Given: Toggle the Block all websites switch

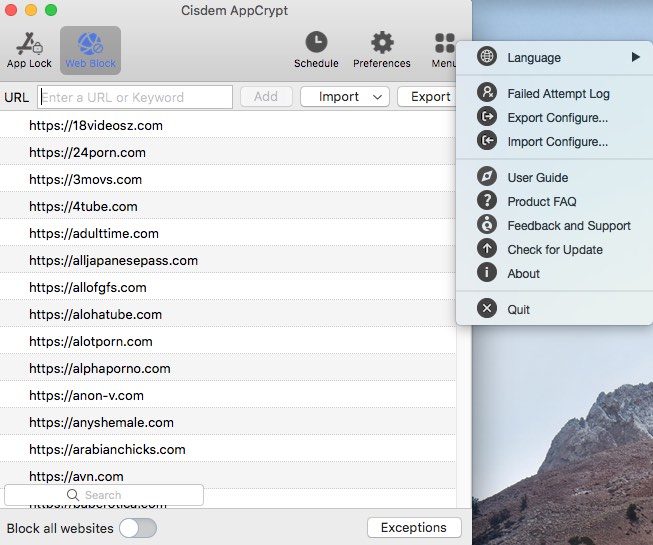Looking at the screenshot, I should click(138, 528).
